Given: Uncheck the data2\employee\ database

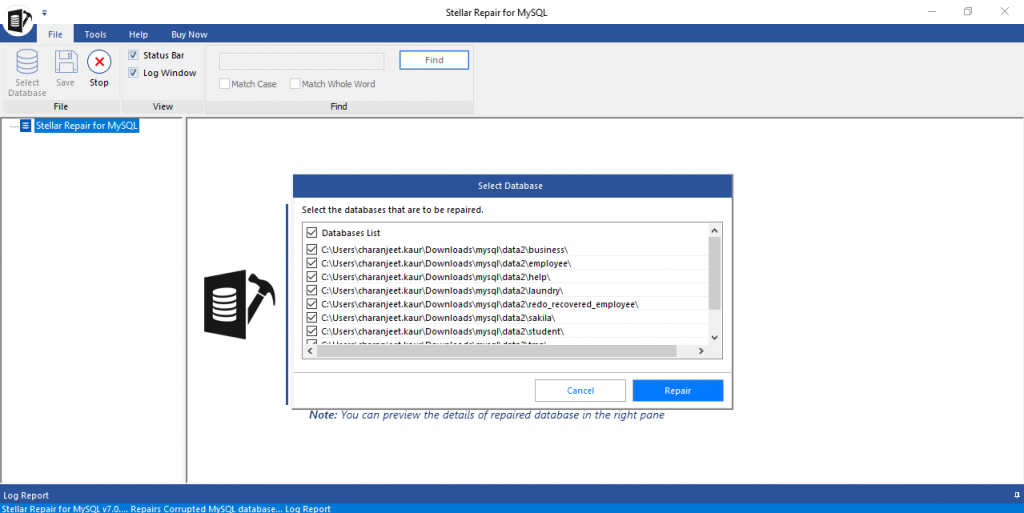Looking at the screenshot, I should 312,263.
